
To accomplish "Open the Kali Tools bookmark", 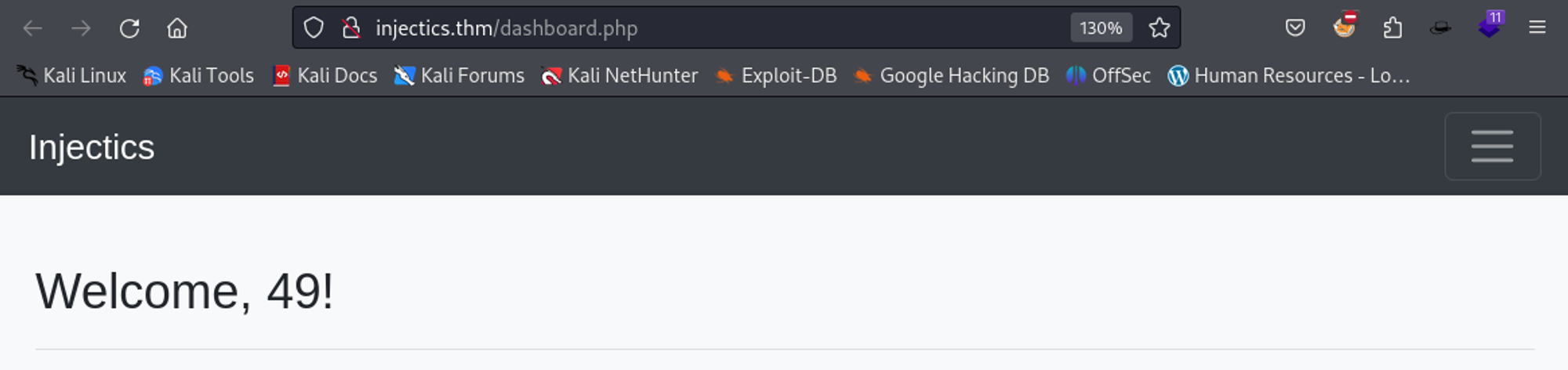I will [198, 75].
